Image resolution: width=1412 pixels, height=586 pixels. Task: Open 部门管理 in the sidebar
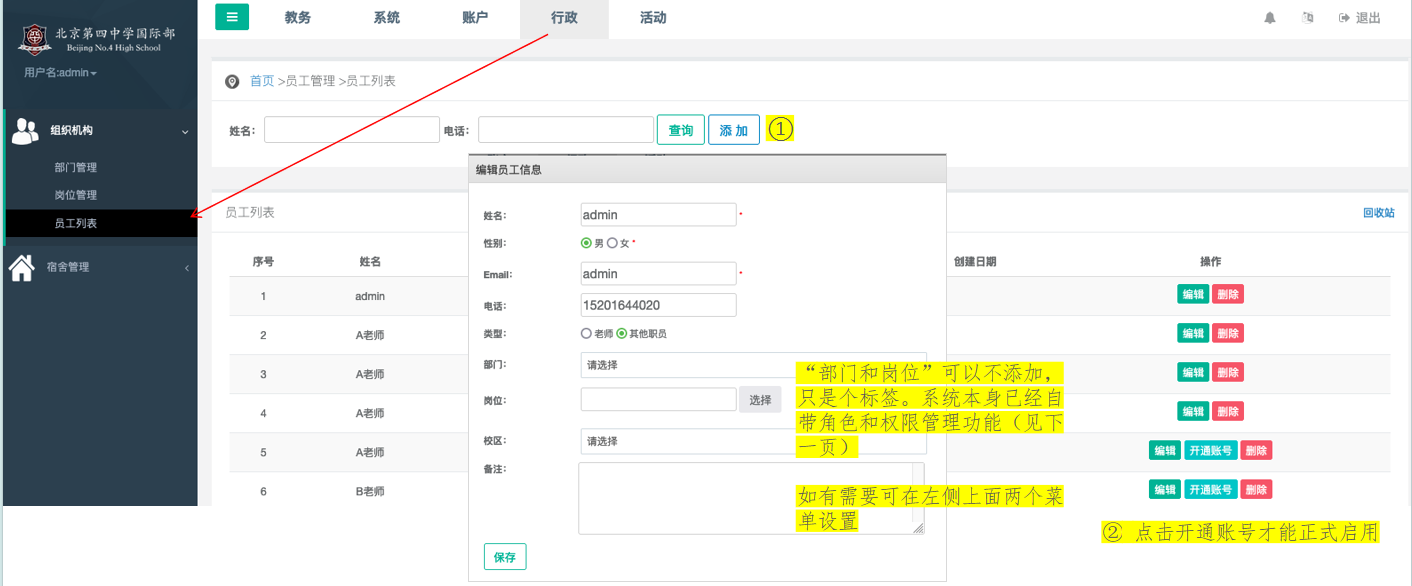(x=76, y=167)
